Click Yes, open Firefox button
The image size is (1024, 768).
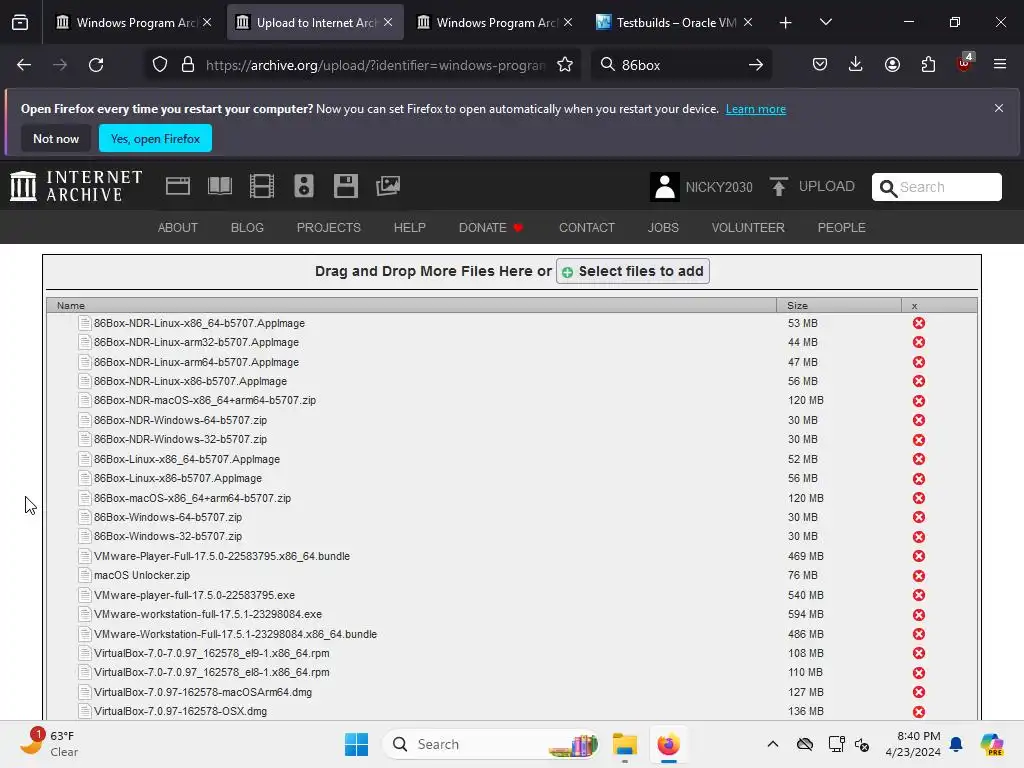point(155,138)
